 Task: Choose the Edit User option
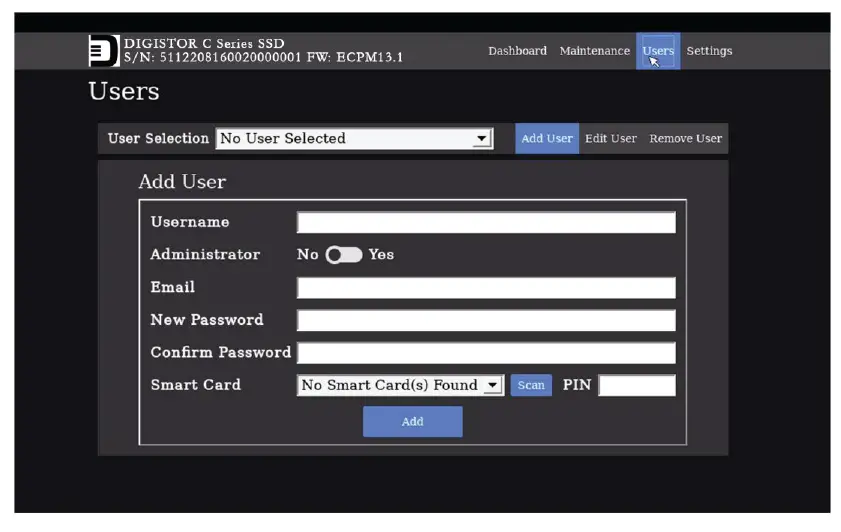click(x=610, y=138)
